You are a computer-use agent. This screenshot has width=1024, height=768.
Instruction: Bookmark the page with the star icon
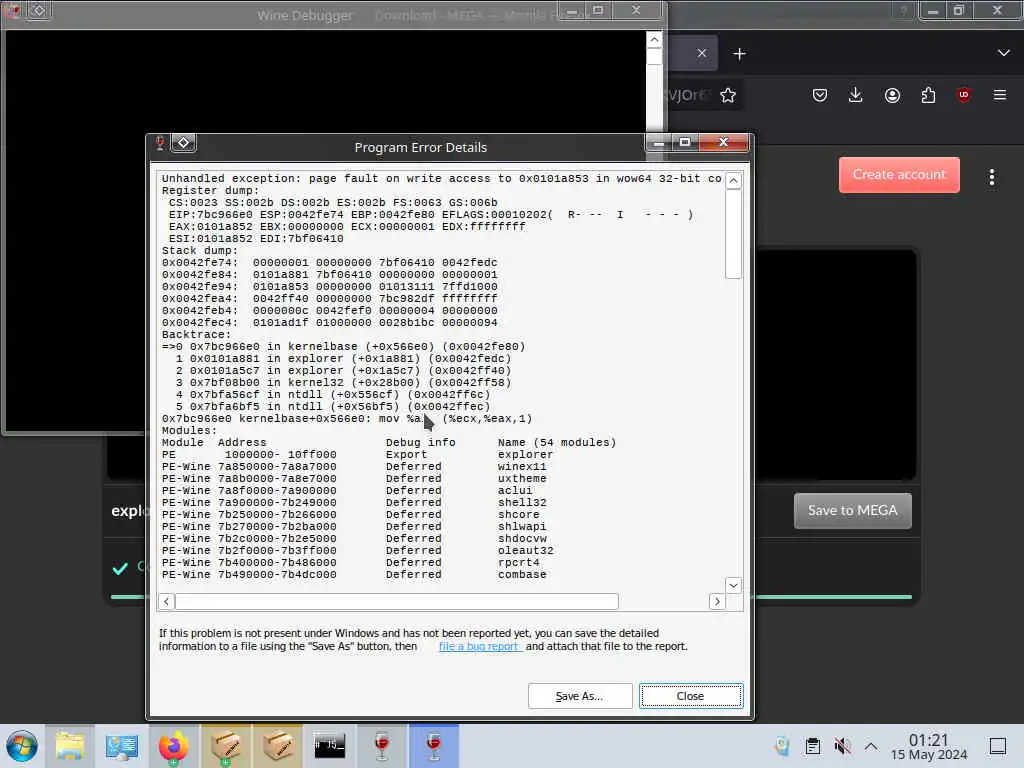tap(728, 95)
